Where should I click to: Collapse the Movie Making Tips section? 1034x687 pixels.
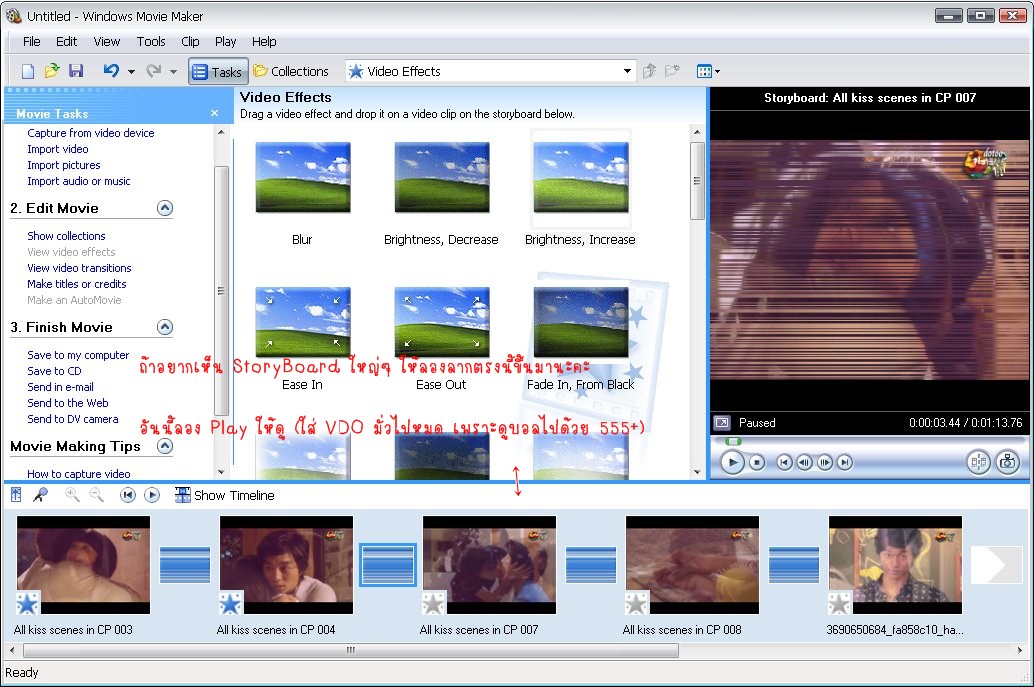(165, 446)
